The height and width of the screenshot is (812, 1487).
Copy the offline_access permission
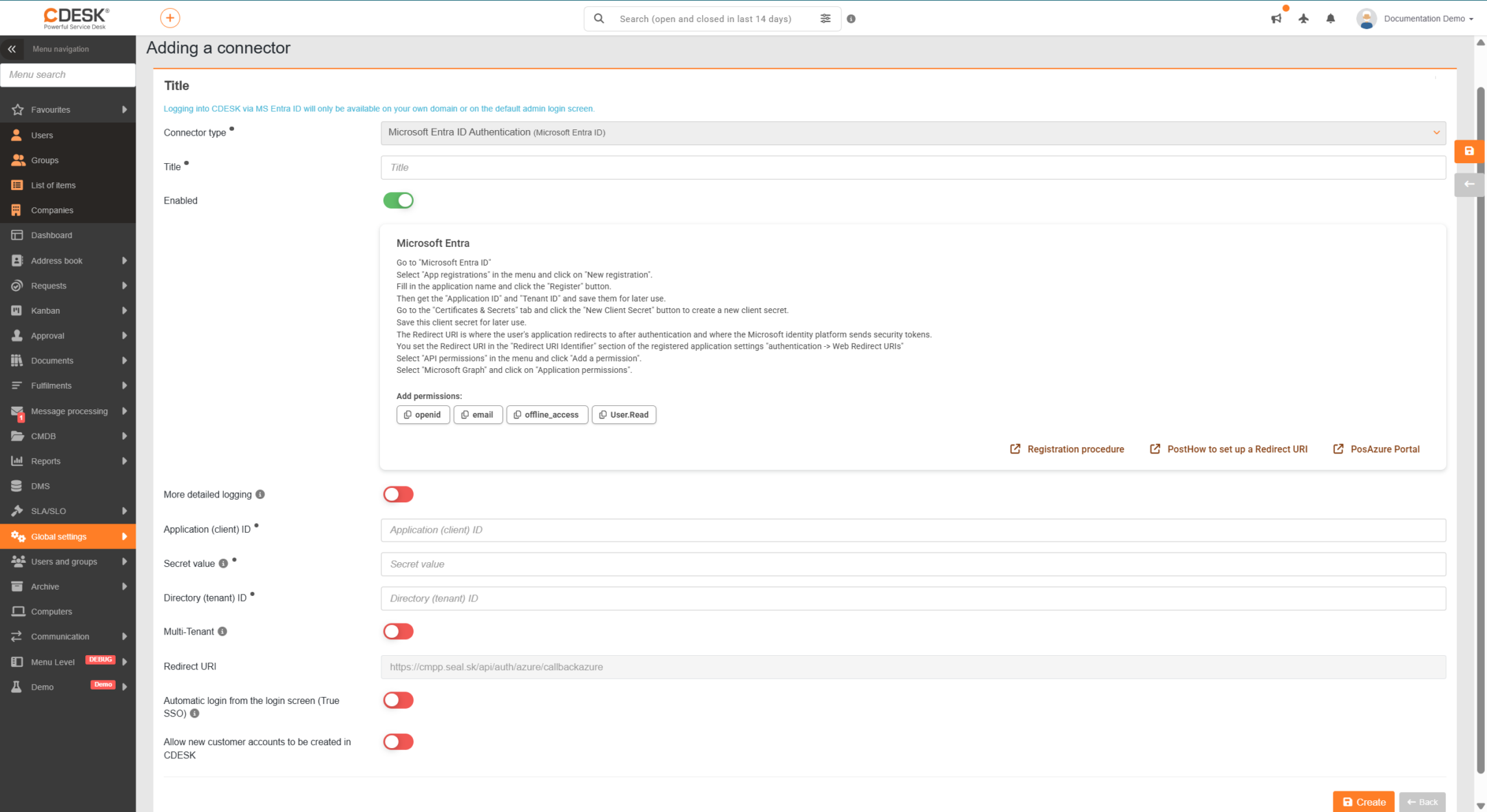pyautogui.click(x=547, y=415)
